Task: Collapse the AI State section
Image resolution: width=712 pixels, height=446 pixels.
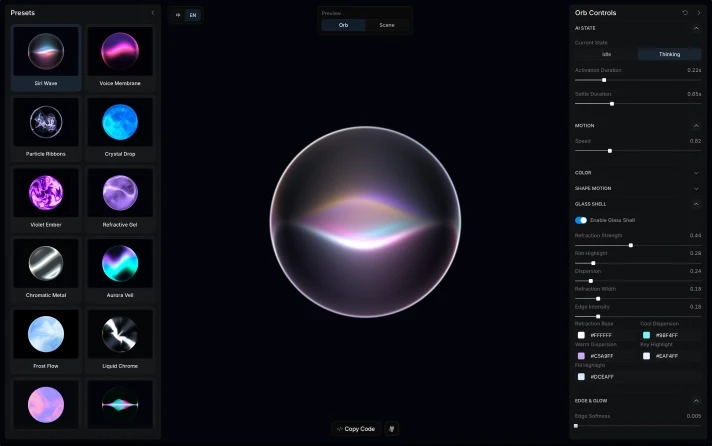Action: tap(696, 28)
